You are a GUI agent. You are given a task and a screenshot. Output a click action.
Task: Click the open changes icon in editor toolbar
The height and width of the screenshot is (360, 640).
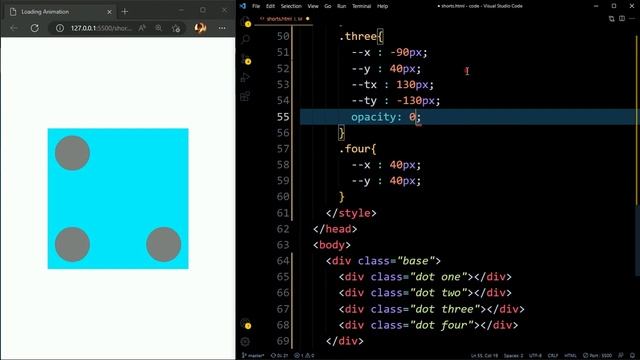611,19
